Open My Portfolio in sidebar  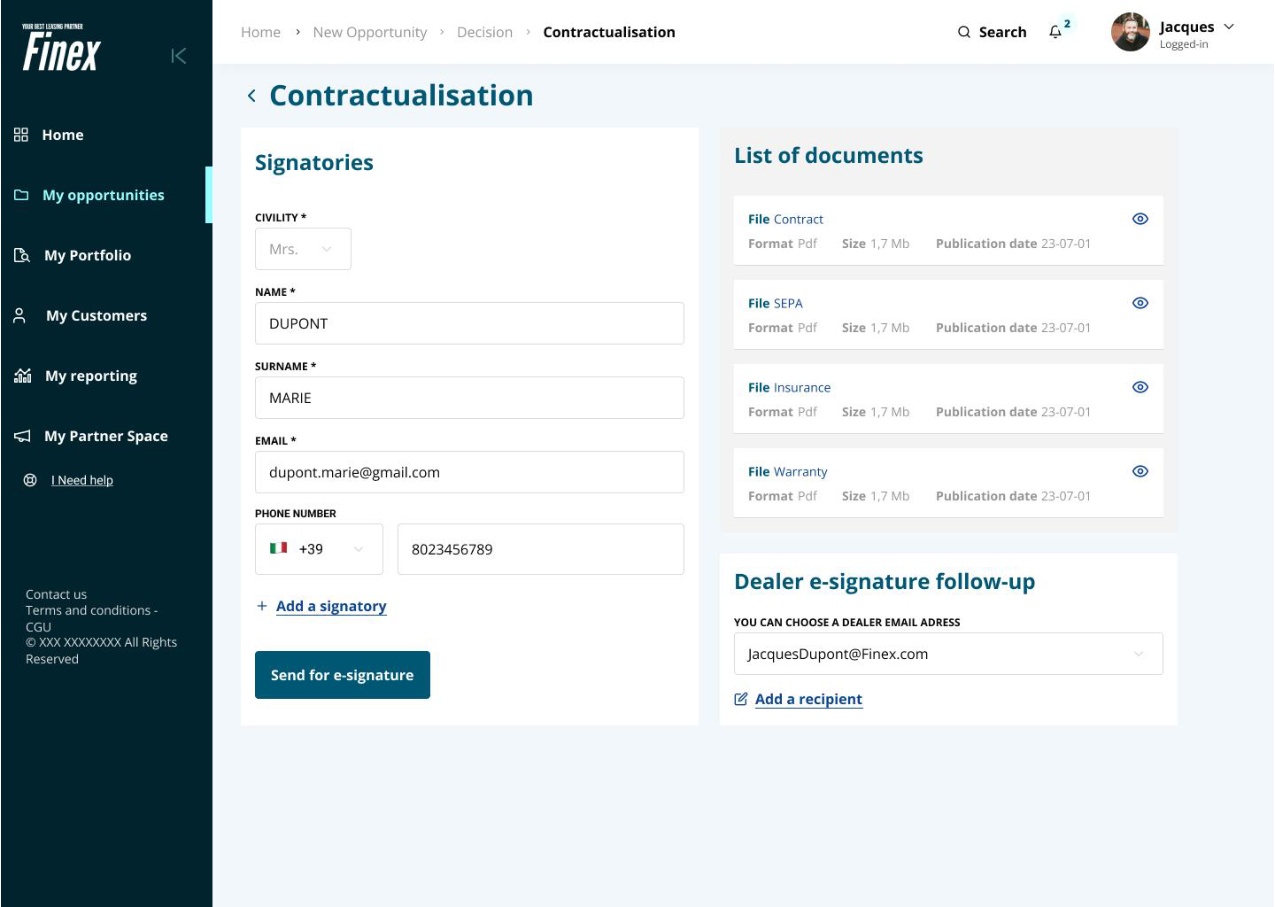click(x=88, y=255)
